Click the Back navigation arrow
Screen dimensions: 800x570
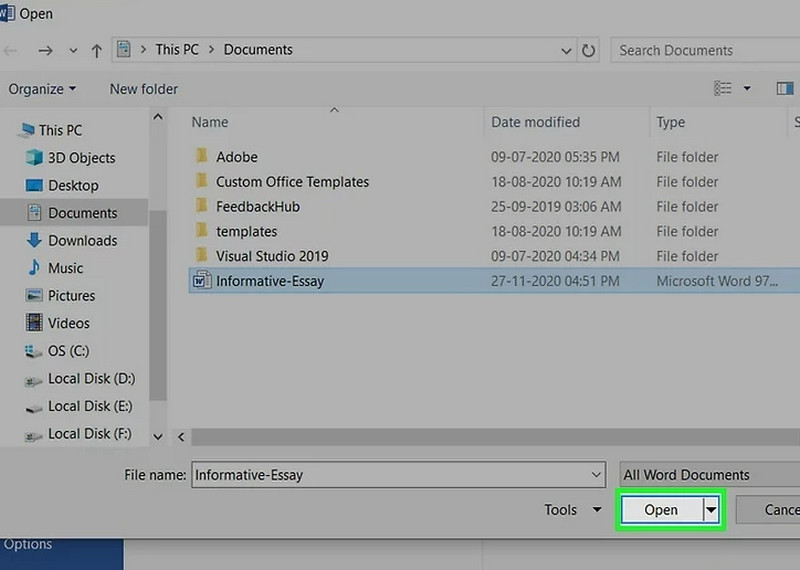(10, 50)
